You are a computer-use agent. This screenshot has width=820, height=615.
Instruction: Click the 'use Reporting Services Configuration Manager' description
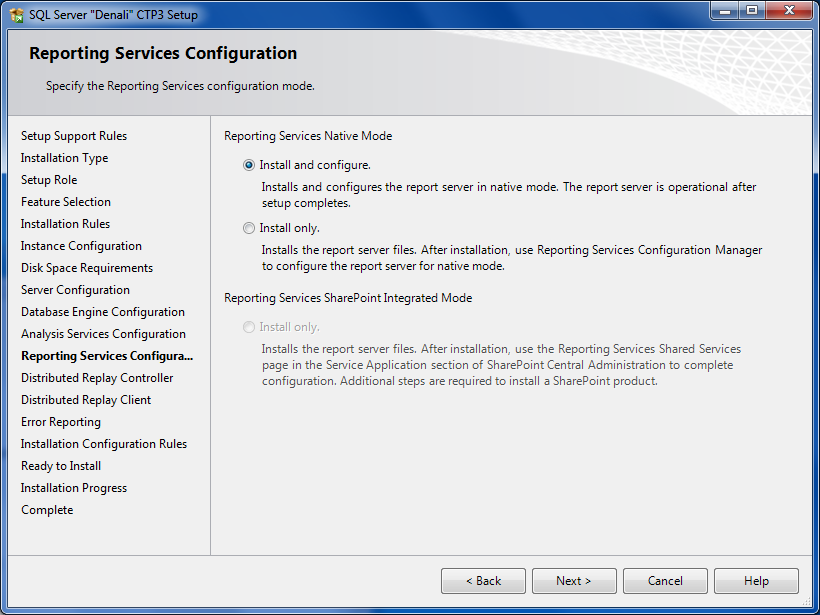(x=512, y=258)
